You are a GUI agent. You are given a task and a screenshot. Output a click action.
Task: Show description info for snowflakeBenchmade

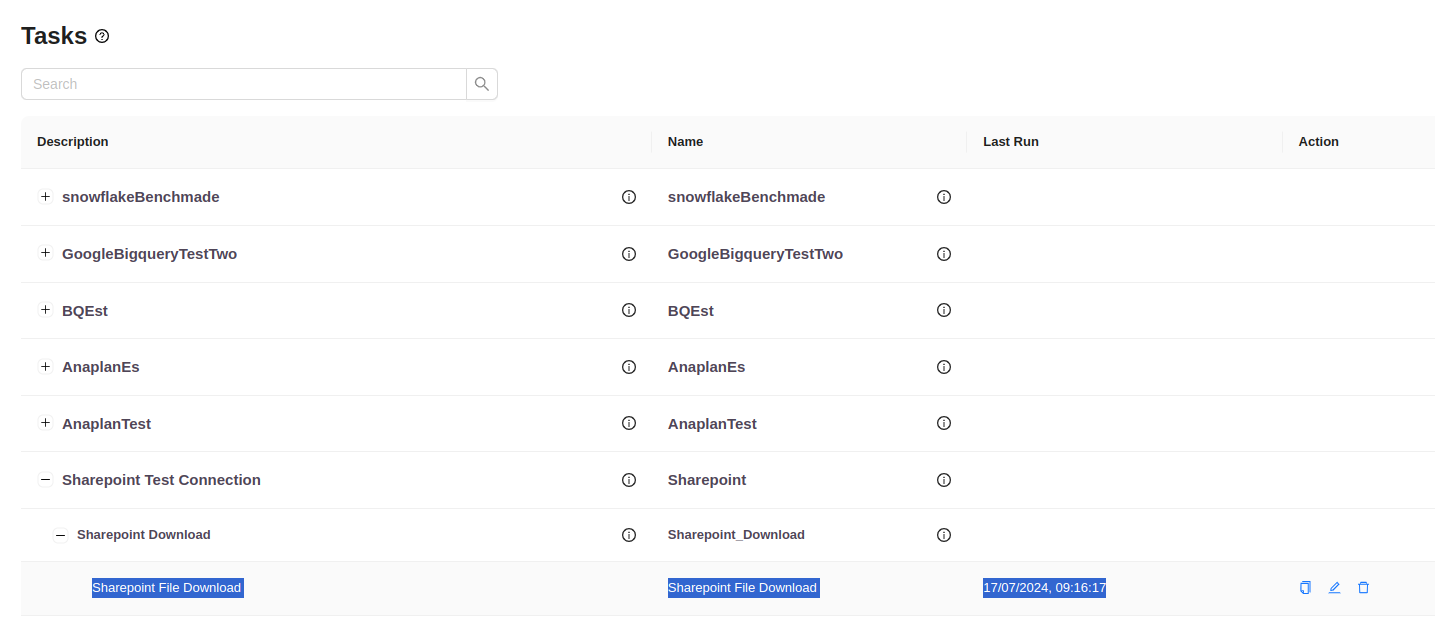click(629, 197)
